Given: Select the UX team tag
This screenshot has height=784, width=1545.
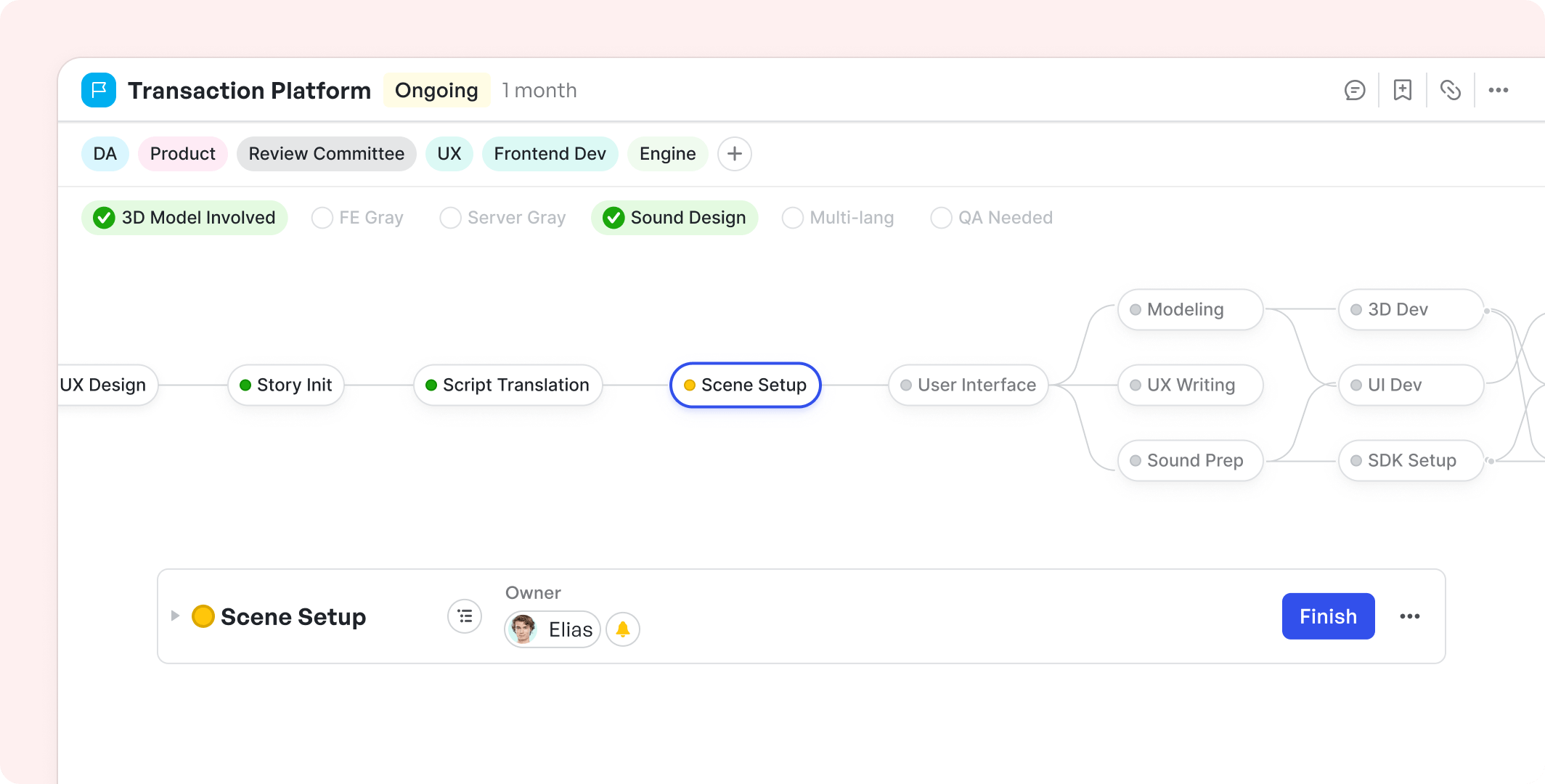Looking at the screenshot, I should [x=449, y=154].
